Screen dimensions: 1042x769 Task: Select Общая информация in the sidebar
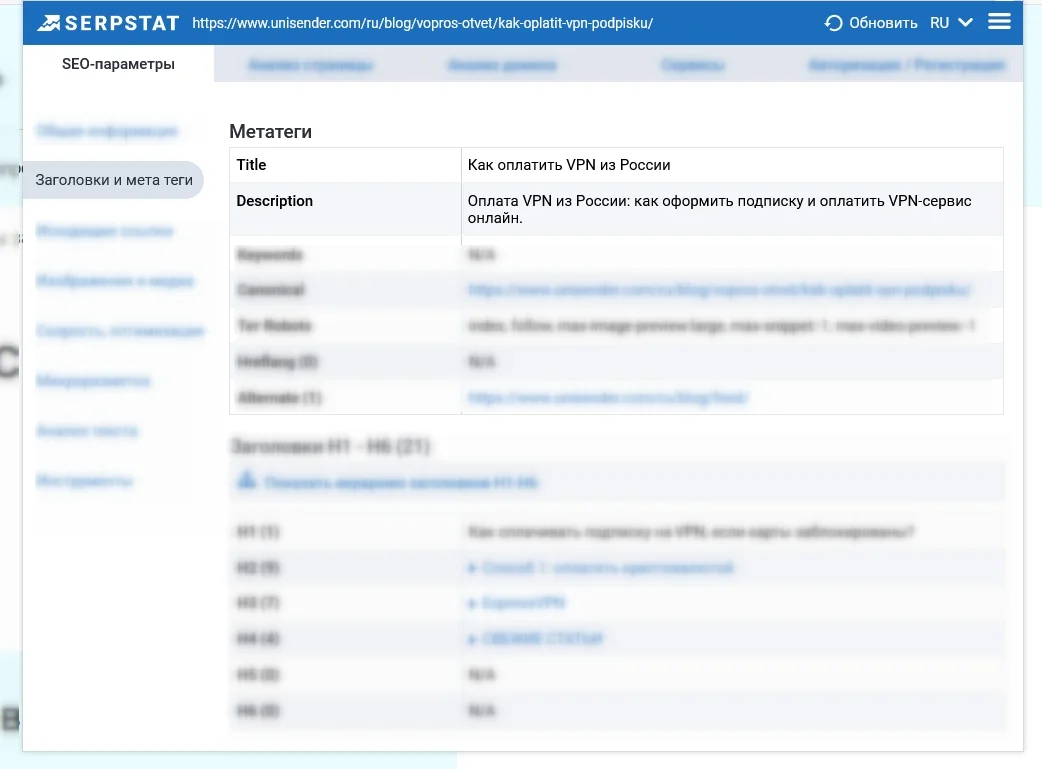coord(107,131)
